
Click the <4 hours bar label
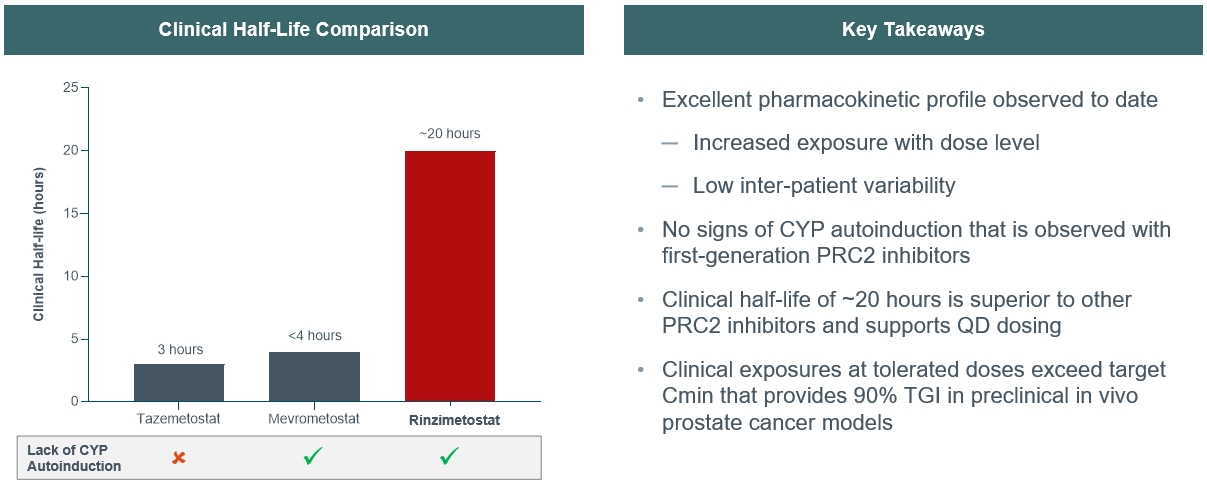click(x=314, y=336)
